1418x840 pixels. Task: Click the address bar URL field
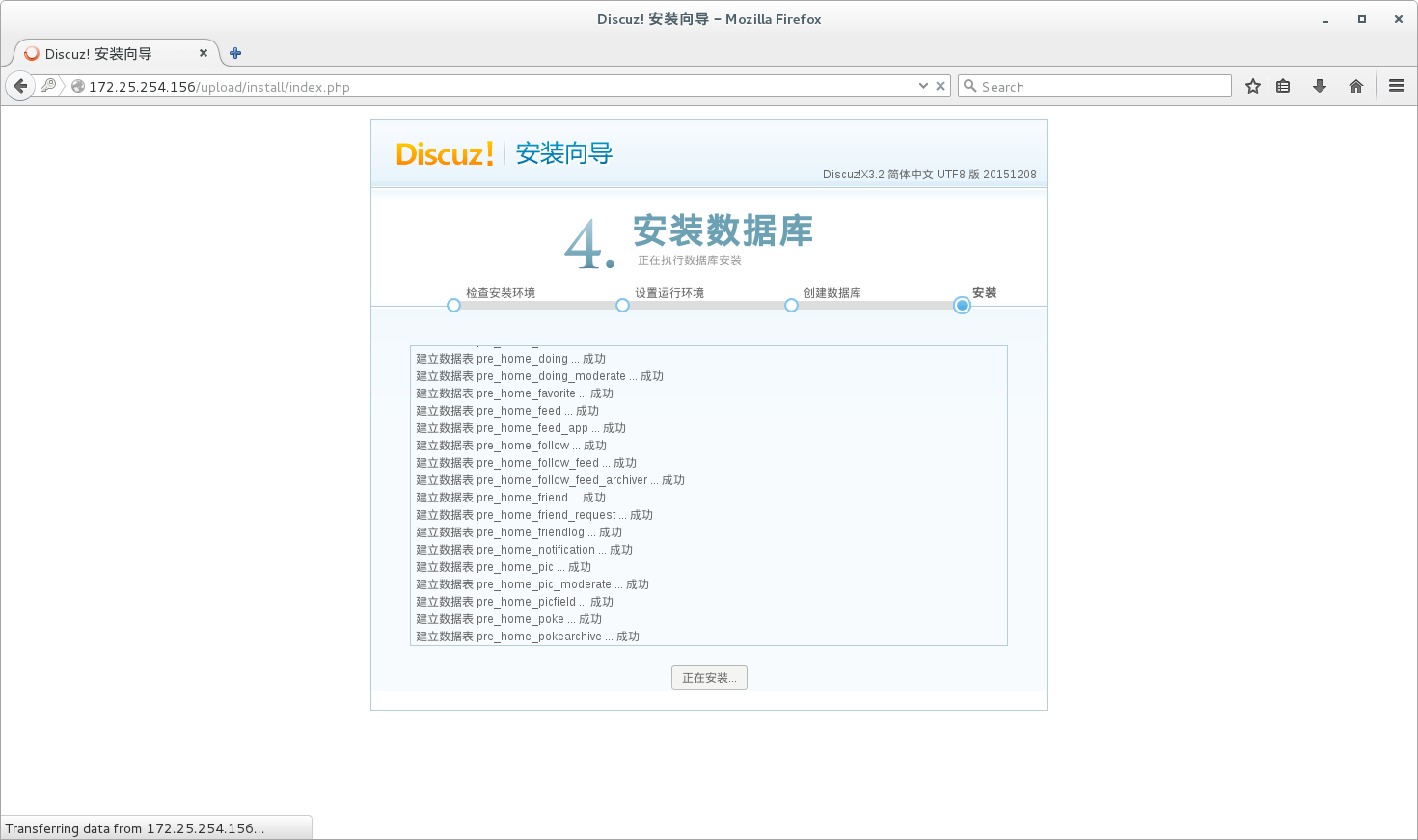coord(492,86)
